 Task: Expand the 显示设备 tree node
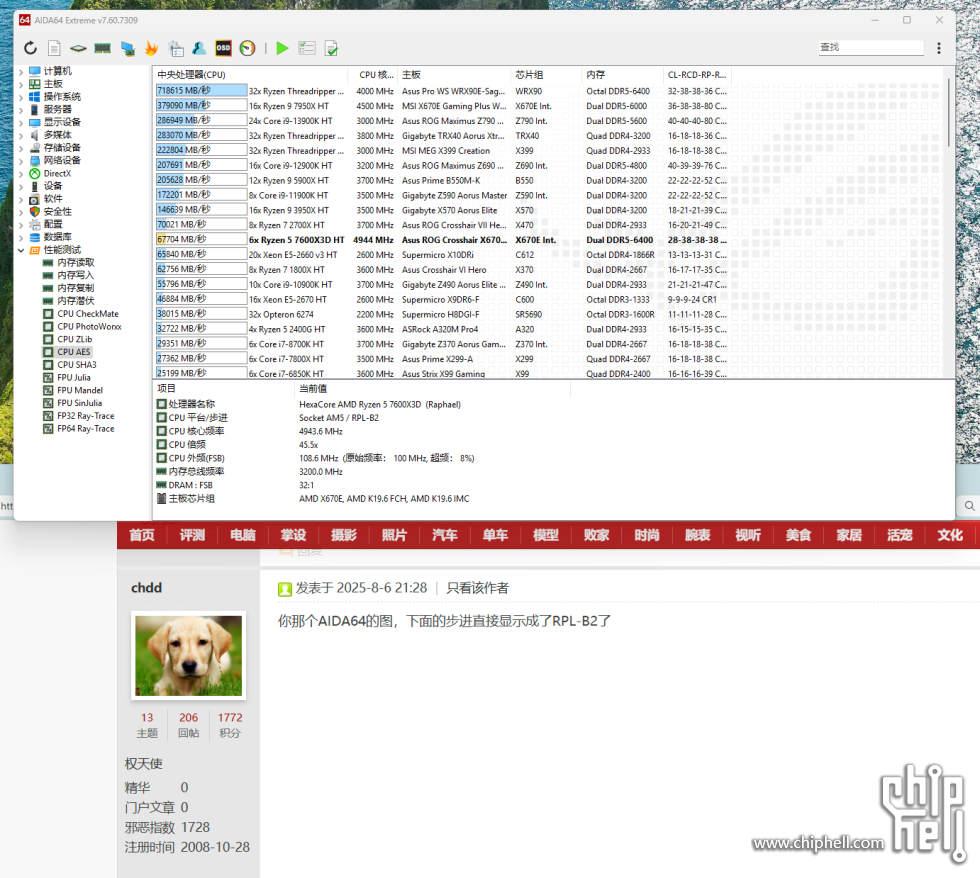click(21, 122)
